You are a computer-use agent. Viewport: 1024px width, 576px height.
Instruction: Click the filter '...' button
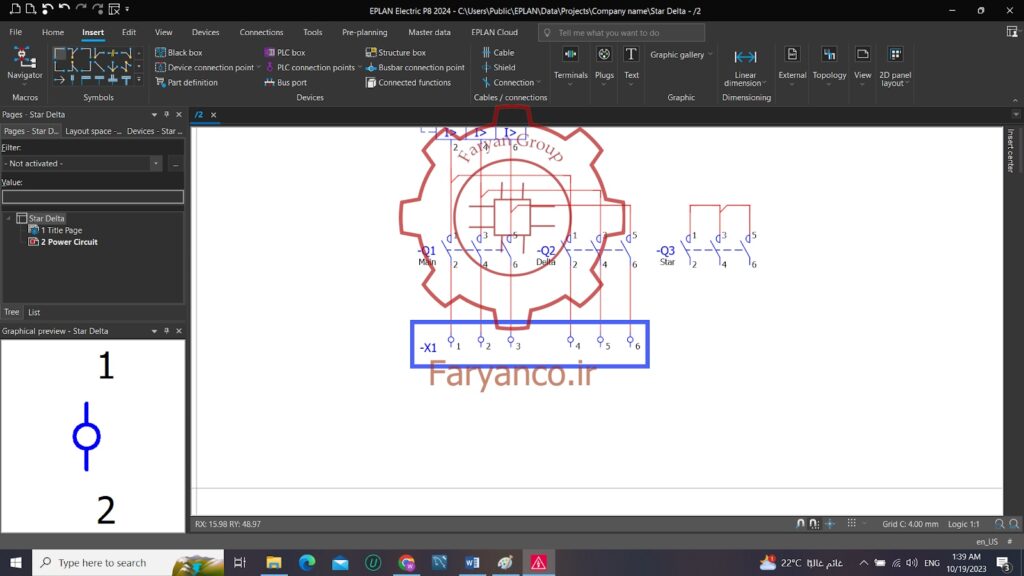click(x=176, y=164)
